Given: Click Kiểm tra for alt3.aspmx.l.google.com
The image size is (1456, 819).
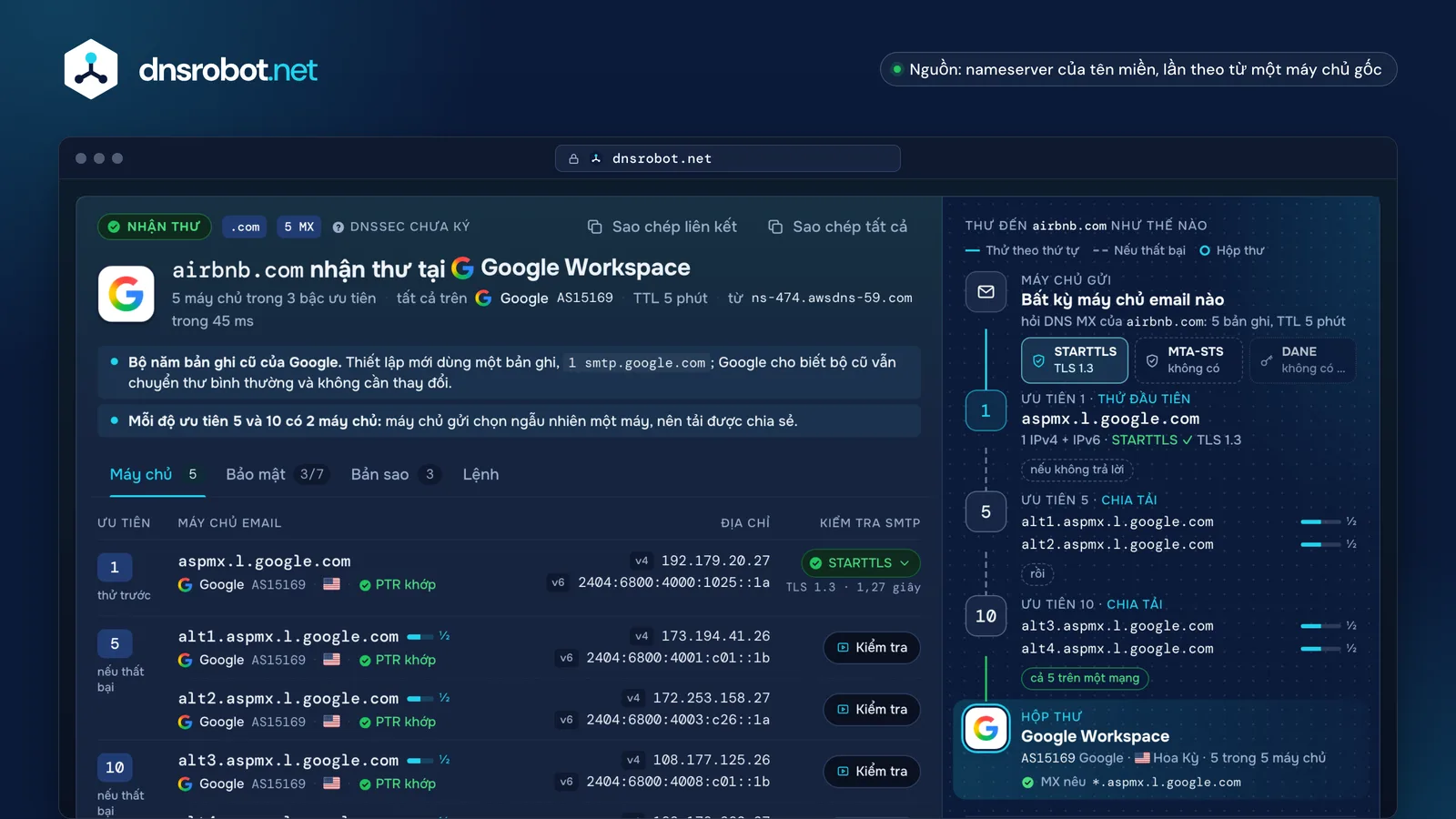Looking at the screenshot, I should [x=872, y=772].
